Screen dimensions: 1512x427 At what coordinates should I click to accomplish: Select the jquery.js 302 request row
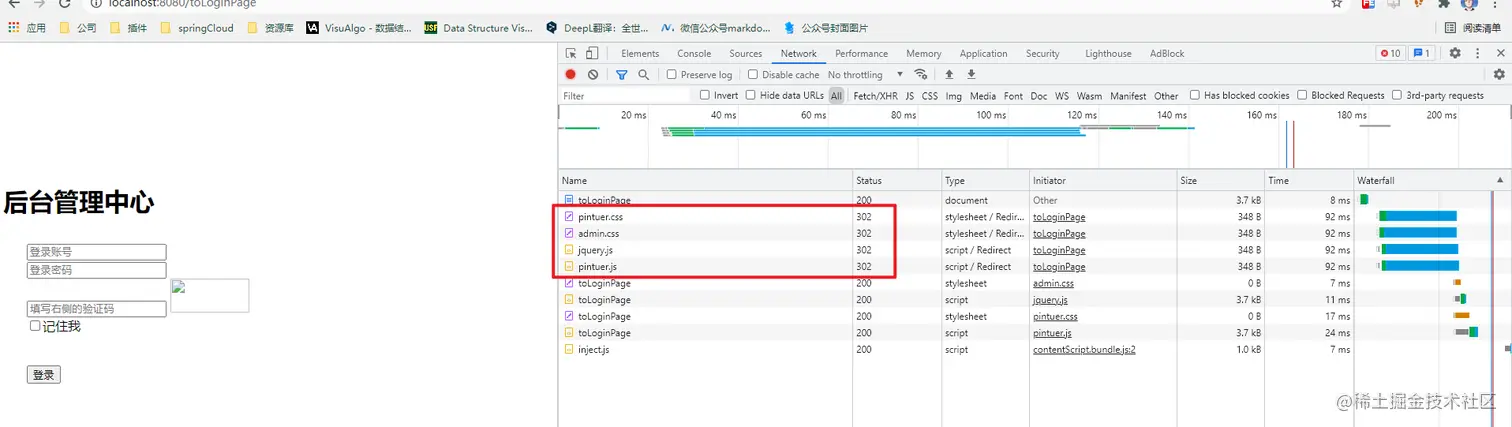pos(1034,250)
